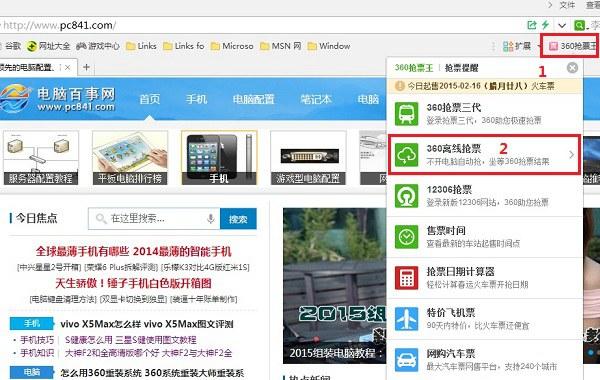This screenshot has width=600, height=380.
Task: Go to 首页 navigation tab
Action: point(150,99)
